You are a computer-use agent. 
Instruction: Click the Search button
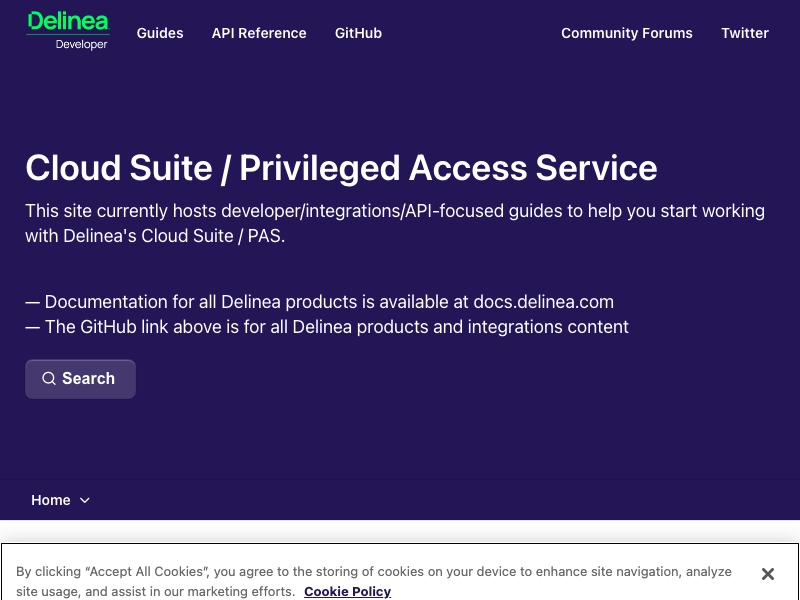point(81,379)
